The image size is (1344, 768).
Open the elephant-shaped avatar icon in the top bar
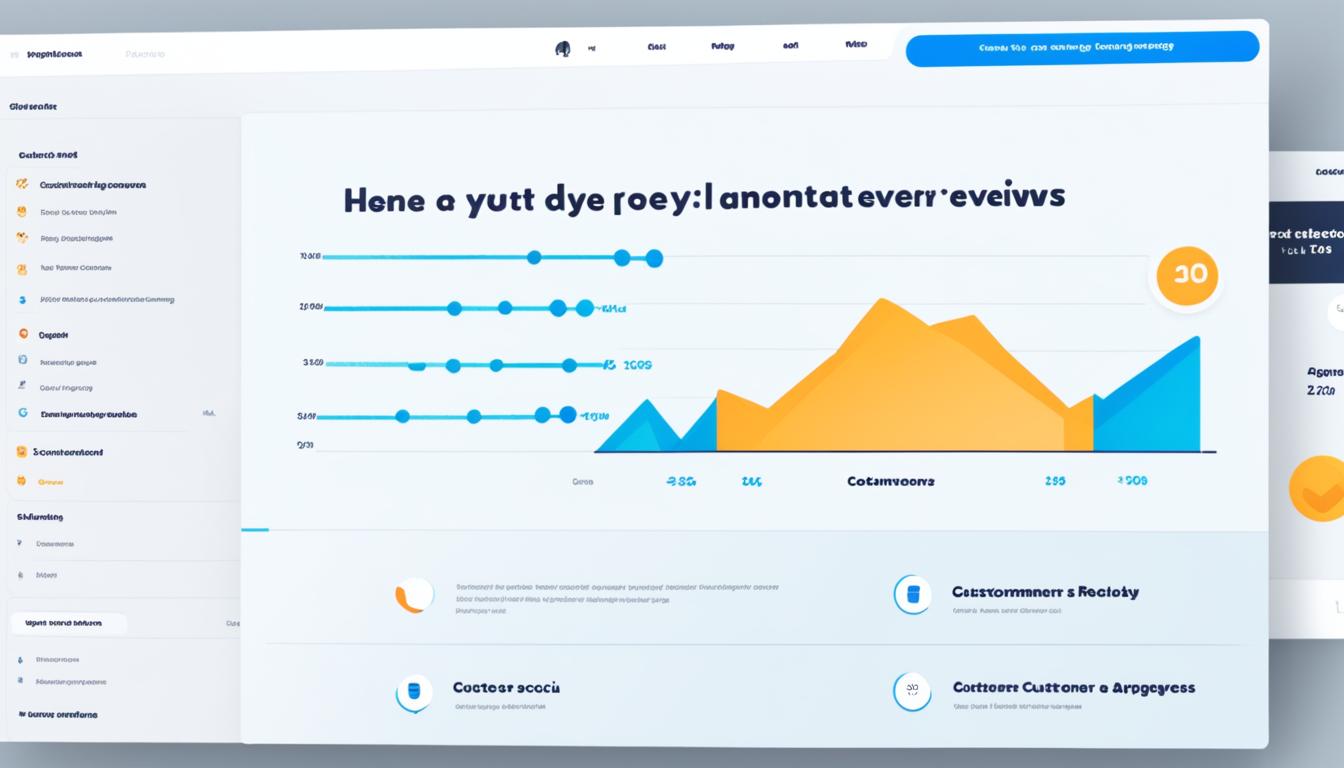click(563, 48)
